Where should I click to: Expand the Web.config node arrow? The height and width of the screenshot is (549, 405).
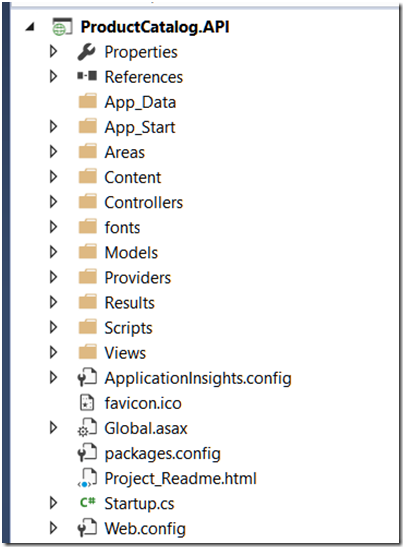pos(54,528)
